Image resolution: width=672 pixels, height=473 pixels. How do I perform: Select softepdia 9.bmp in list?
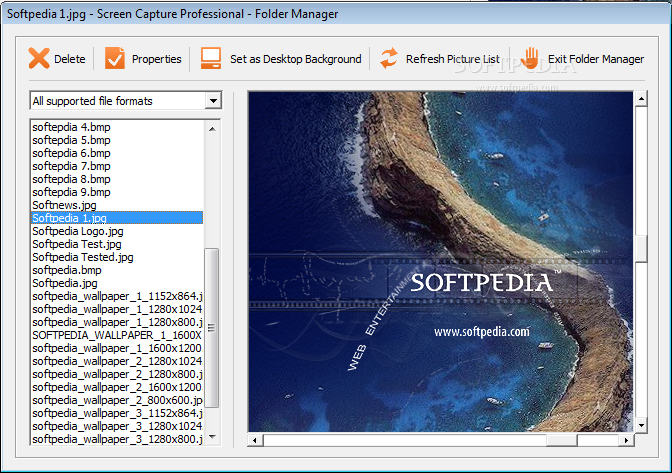117,192
